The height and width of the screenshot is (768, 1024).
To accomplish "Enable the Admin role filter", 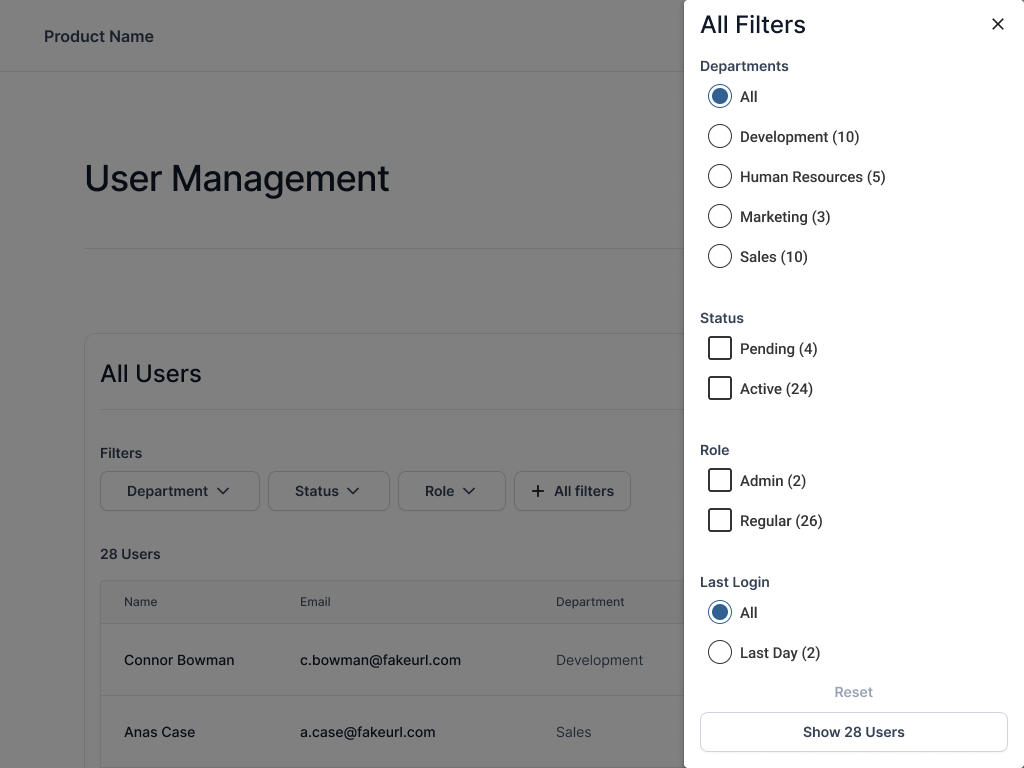I will (720, 480).
